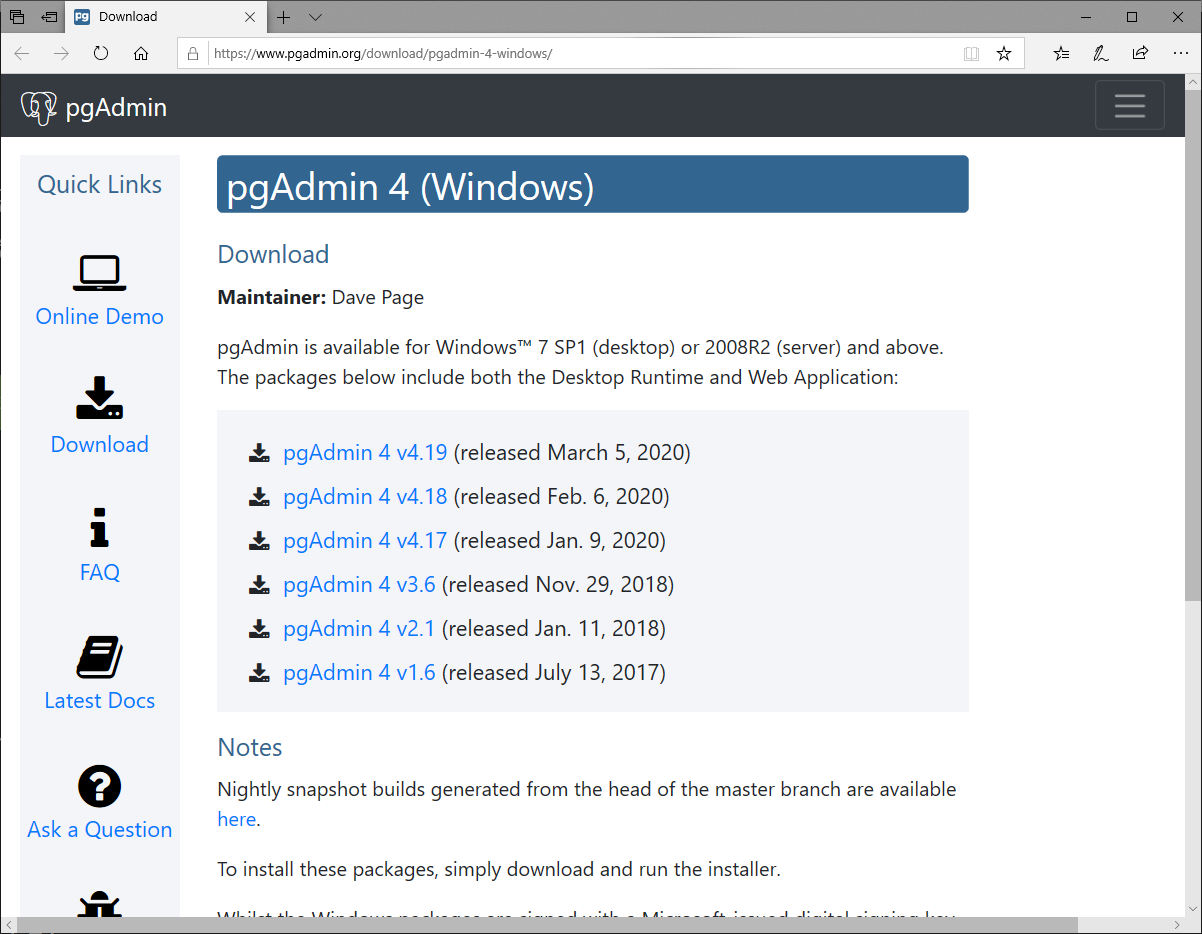Click the pgAdmin brand name in header
Viewport: 1202px width, 934px height.
[x=116, y=108]
